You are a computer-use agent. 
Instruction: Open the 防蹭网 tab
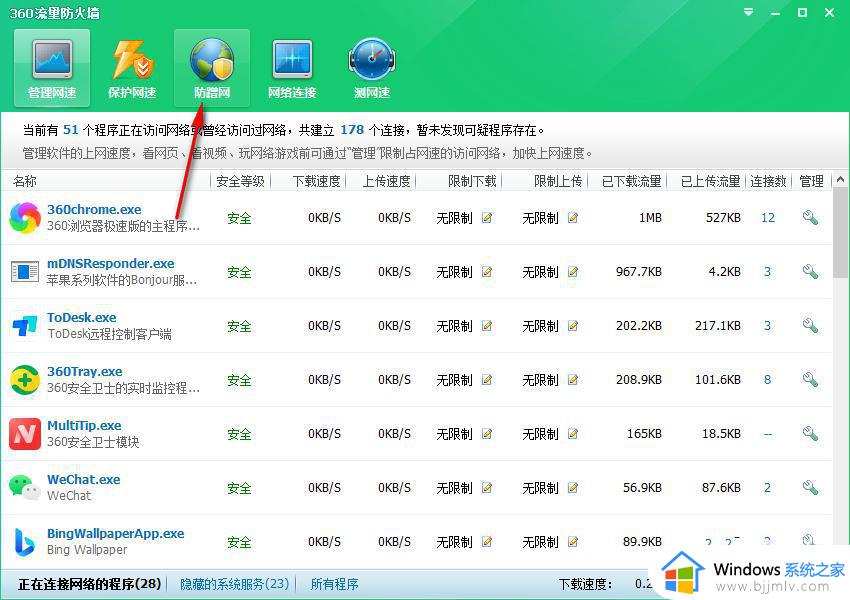(x=212, y=68)
